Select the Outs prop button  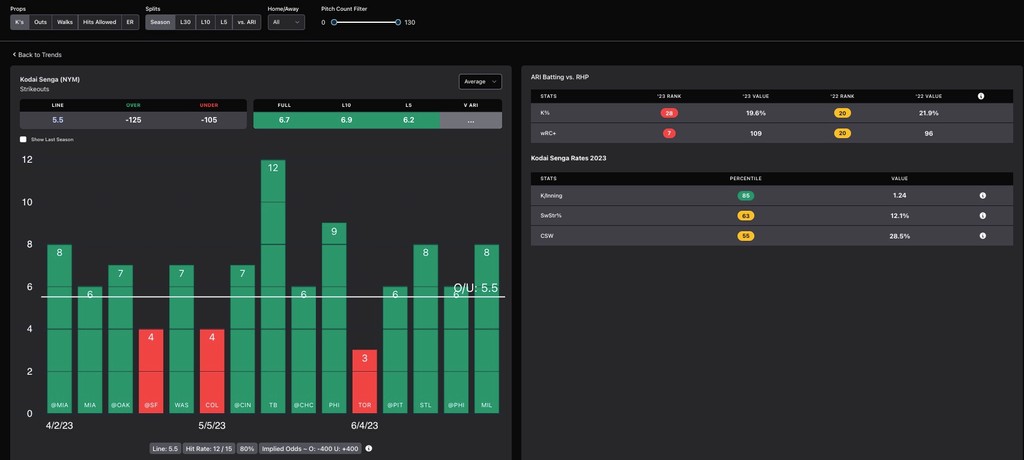coord(40,22)
